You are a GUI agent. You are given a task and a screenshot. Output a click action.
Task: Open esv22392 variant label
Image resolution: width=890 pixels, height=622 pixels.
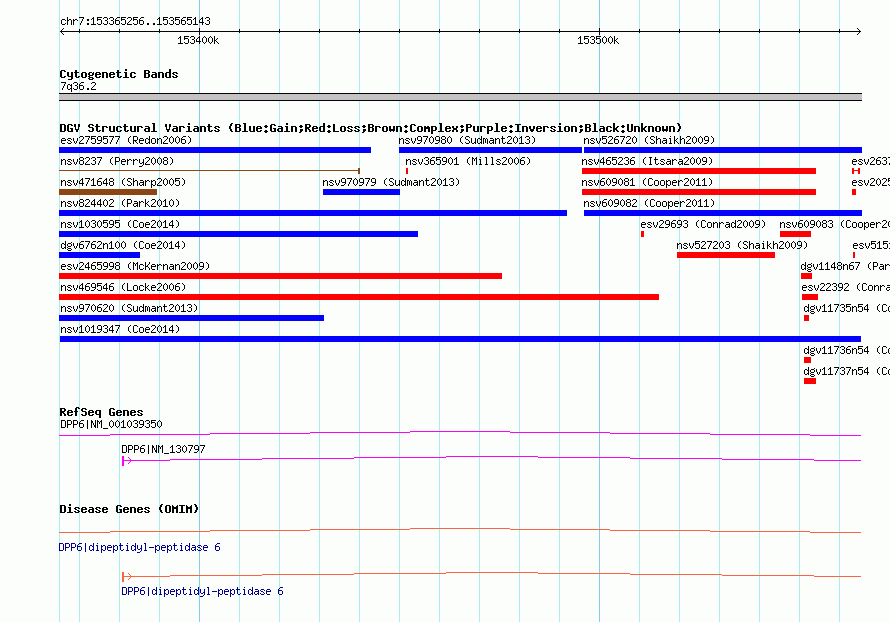tap(846, 287)
